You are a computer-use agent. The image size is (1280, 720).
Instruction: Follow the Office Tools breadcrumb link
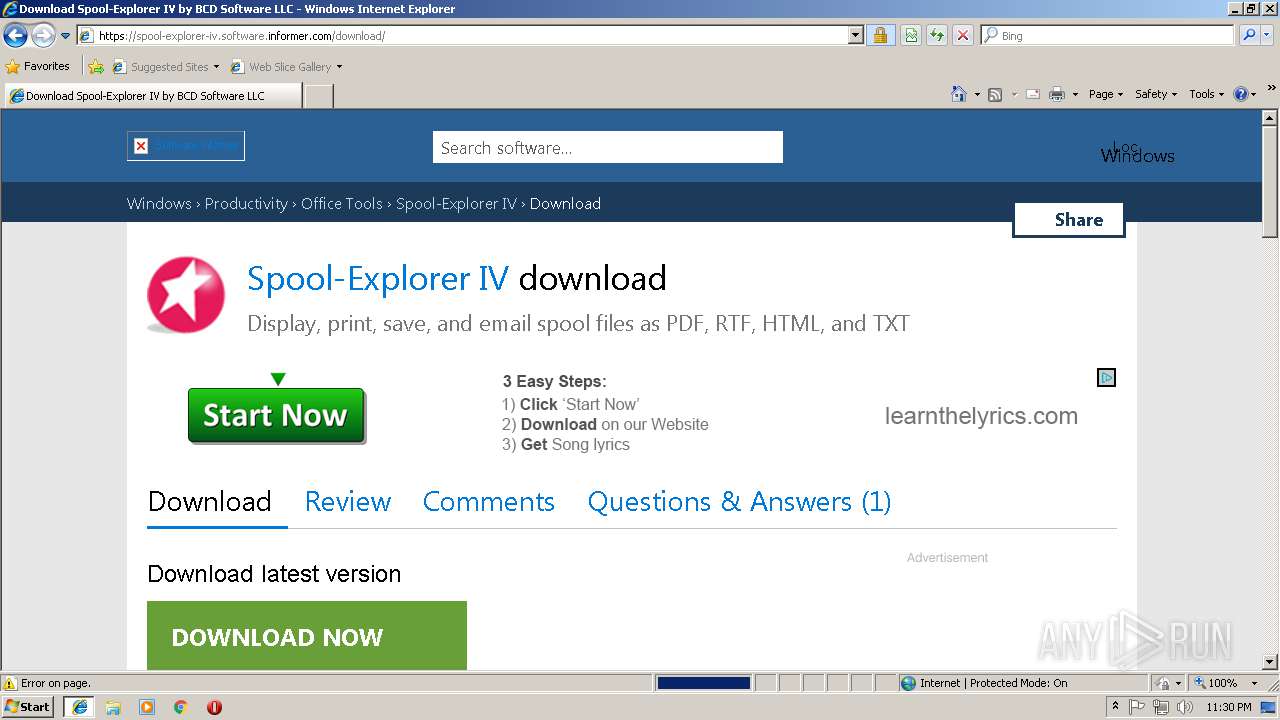(x=342, y=203)
